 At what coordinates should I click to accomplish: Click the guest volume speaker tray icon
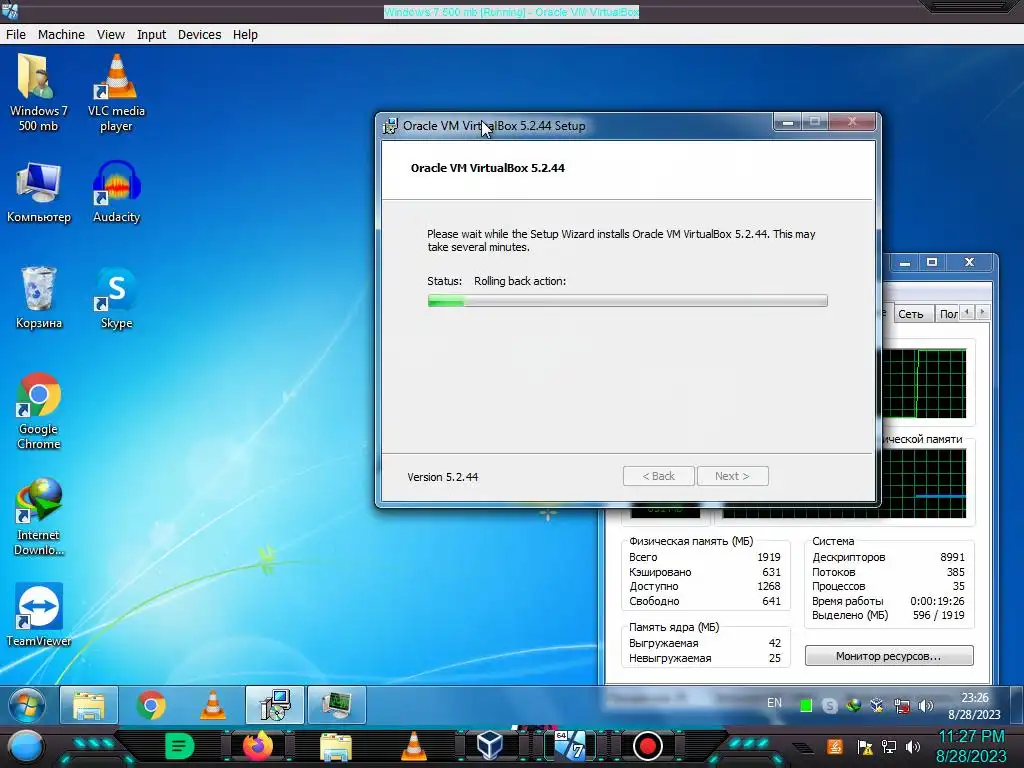[925, 705]
